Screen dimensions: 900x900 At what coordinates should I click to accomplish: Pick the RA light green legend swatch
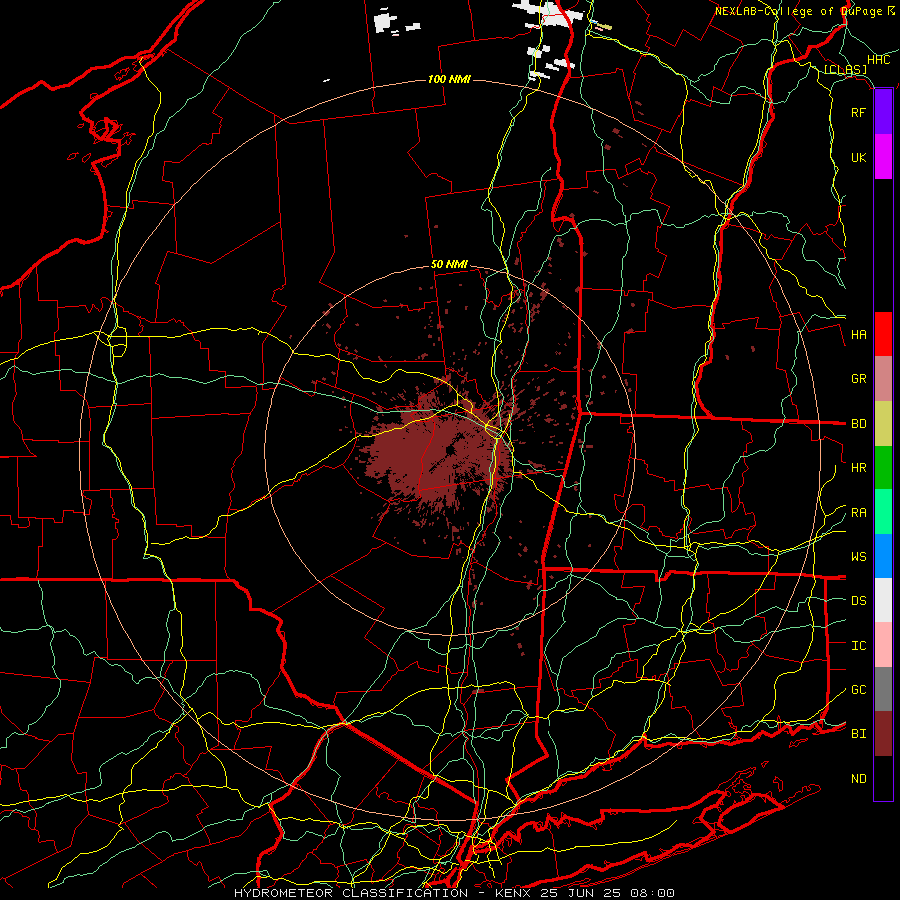pyautogui.click(x=883, y=511)
